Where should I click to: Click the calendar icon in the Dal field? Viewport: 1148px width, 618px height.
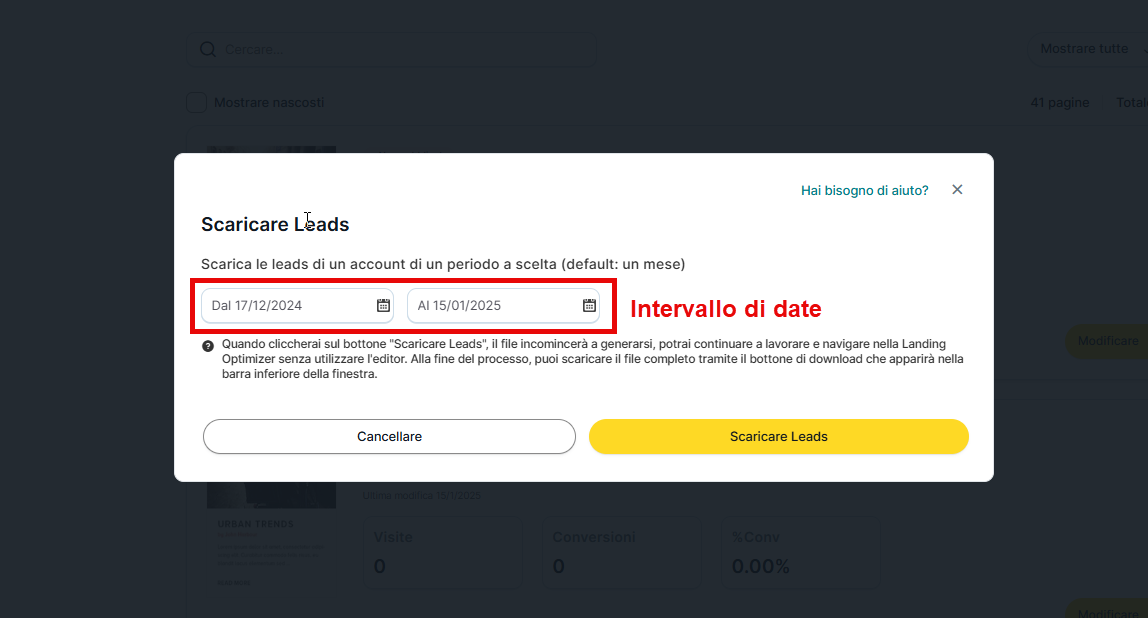383,305
